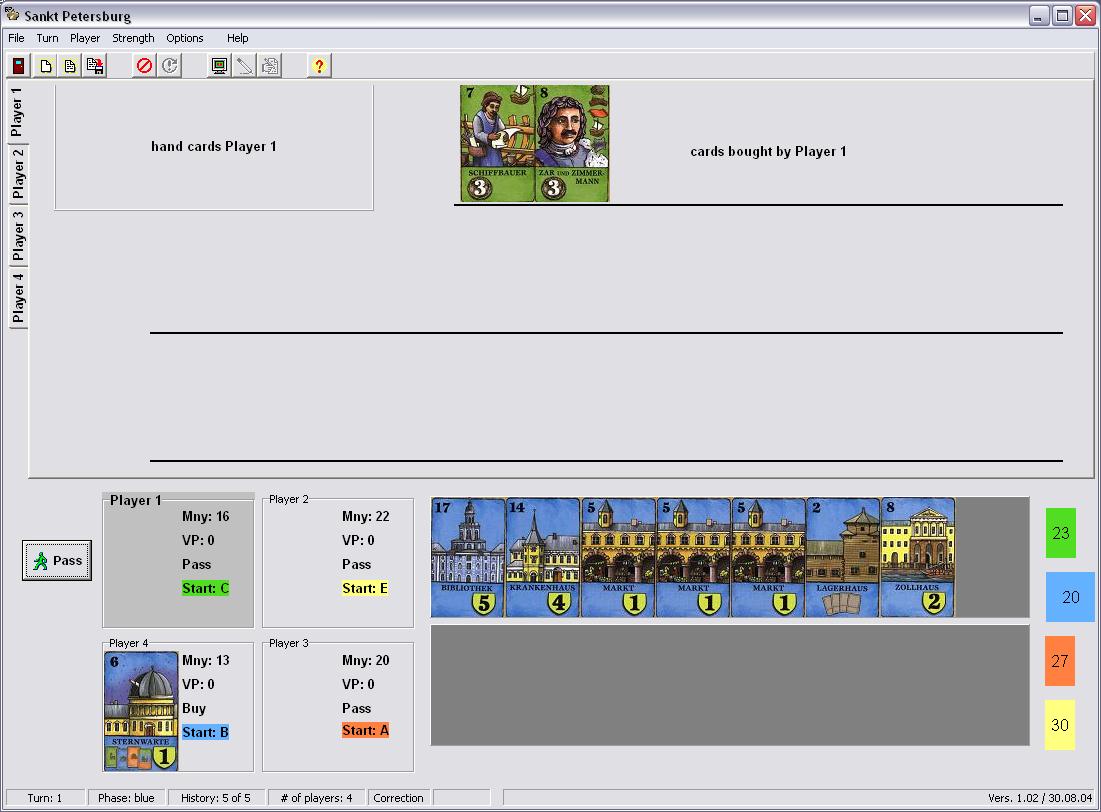The image size is (1101, 812).
Task: Click the 'cards bought by Player 1' label
Action: (768, 152)
